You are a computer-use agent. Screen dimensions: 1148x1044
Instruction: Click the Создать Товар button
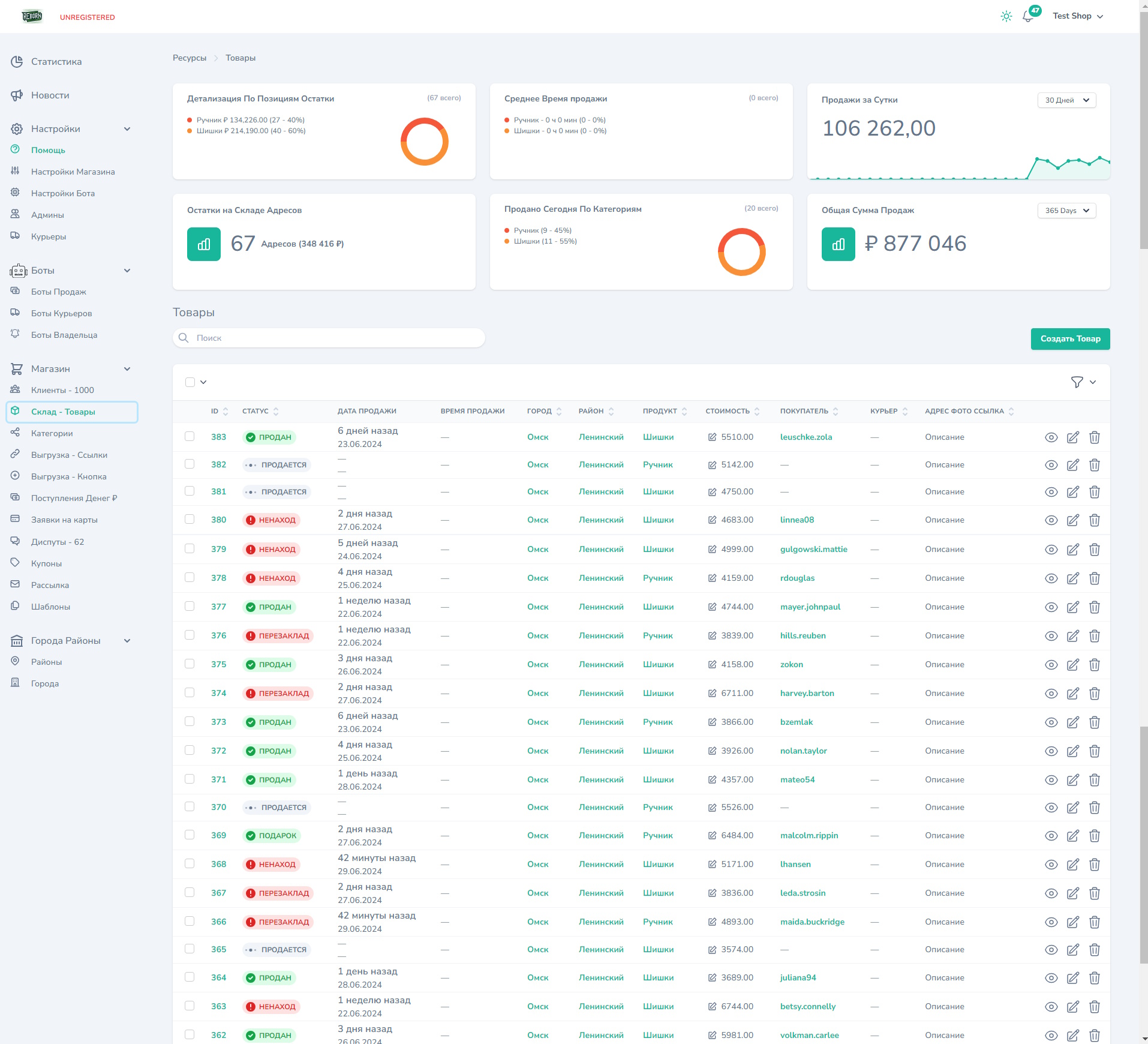1070,339
